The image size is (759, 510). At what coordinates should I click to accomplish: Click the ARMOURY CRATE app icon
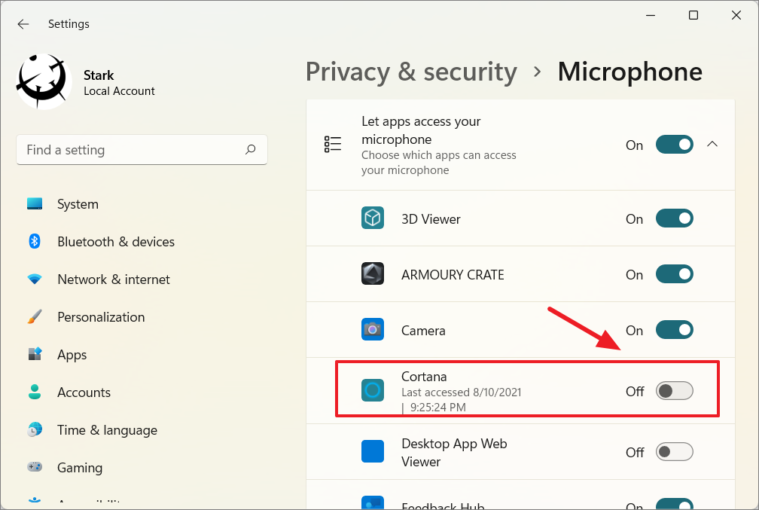click(x=373, y=274)
